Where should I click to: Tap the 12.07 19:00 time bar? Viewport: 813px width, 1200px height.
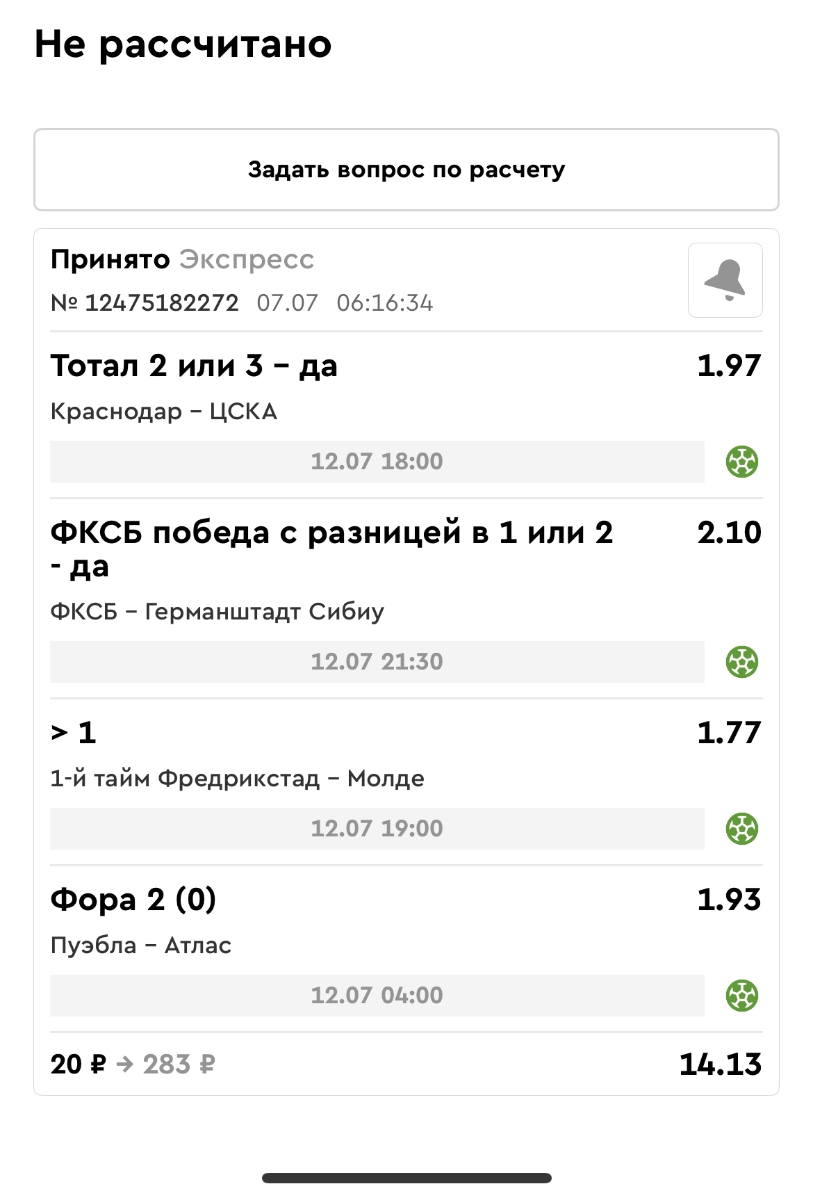pos(377,829)
